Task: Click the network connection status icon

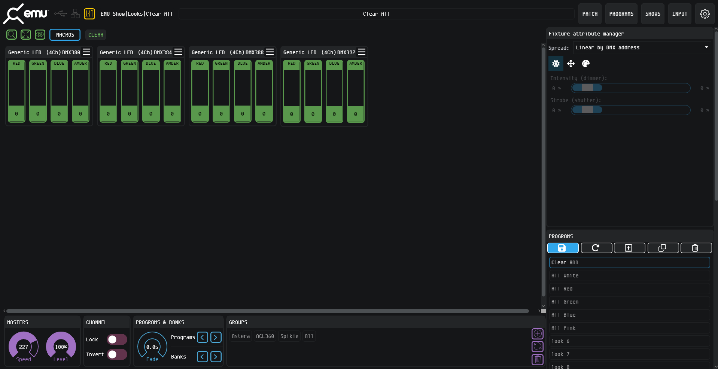Action: [x=76, y=14]
